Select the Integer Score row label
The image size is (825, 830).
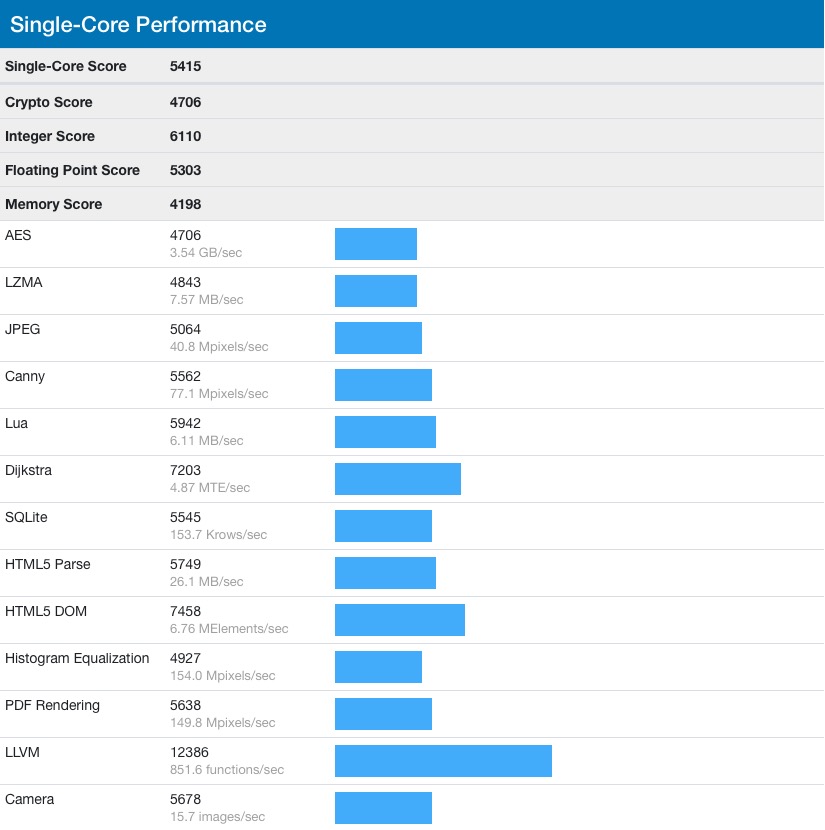(50, 136)
